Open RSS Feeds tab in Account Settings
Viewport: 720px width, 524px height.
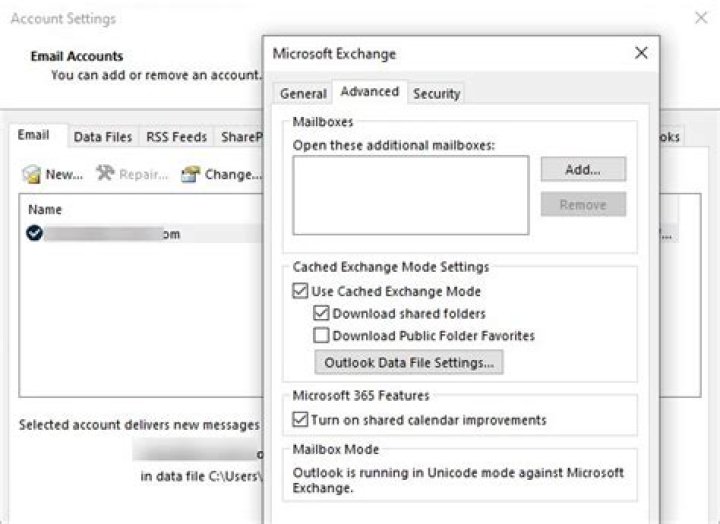[176, 137]
